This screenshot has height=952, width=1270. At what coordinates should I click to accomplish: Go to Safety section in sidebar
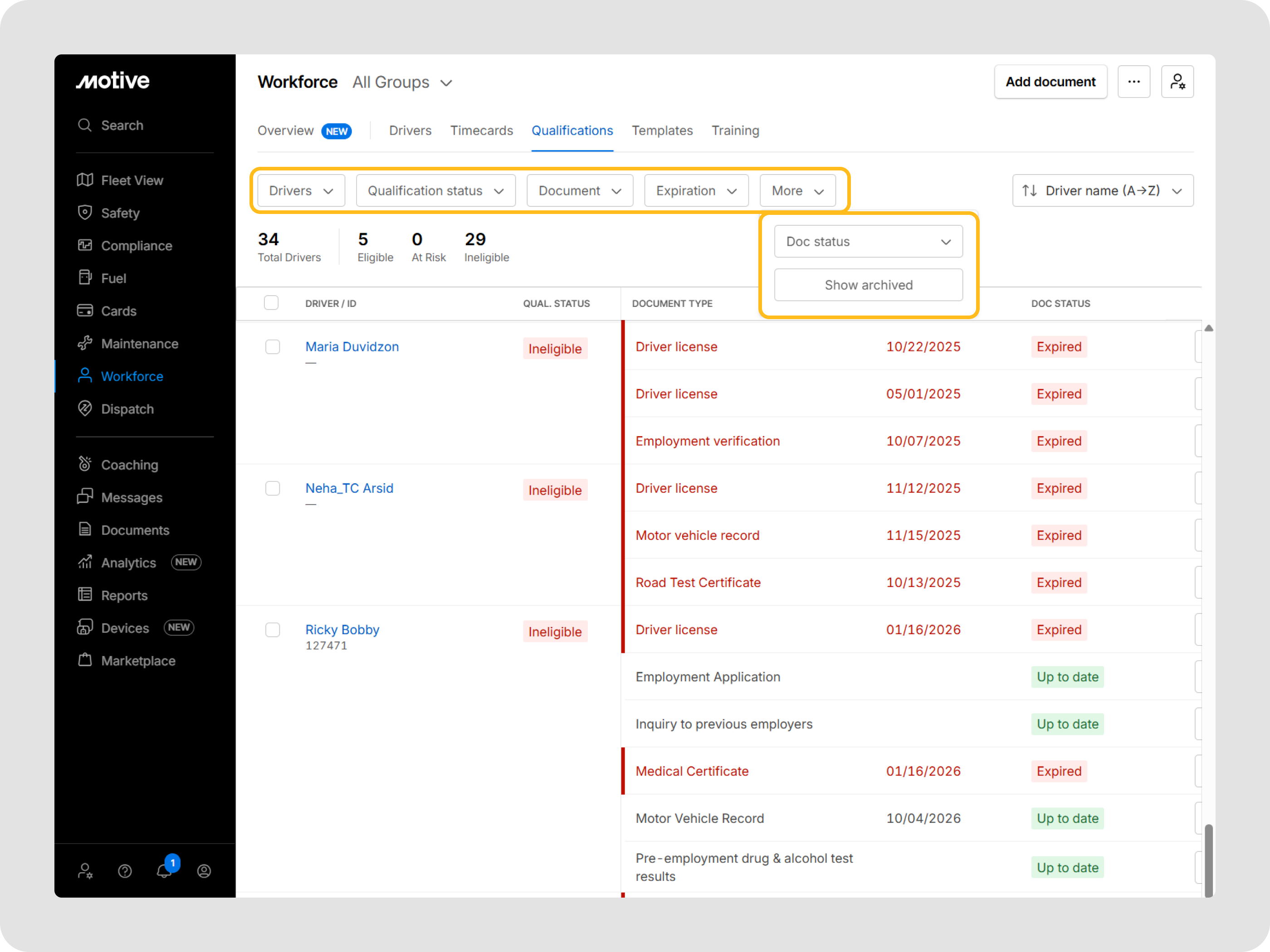click(x=120, y=213)
